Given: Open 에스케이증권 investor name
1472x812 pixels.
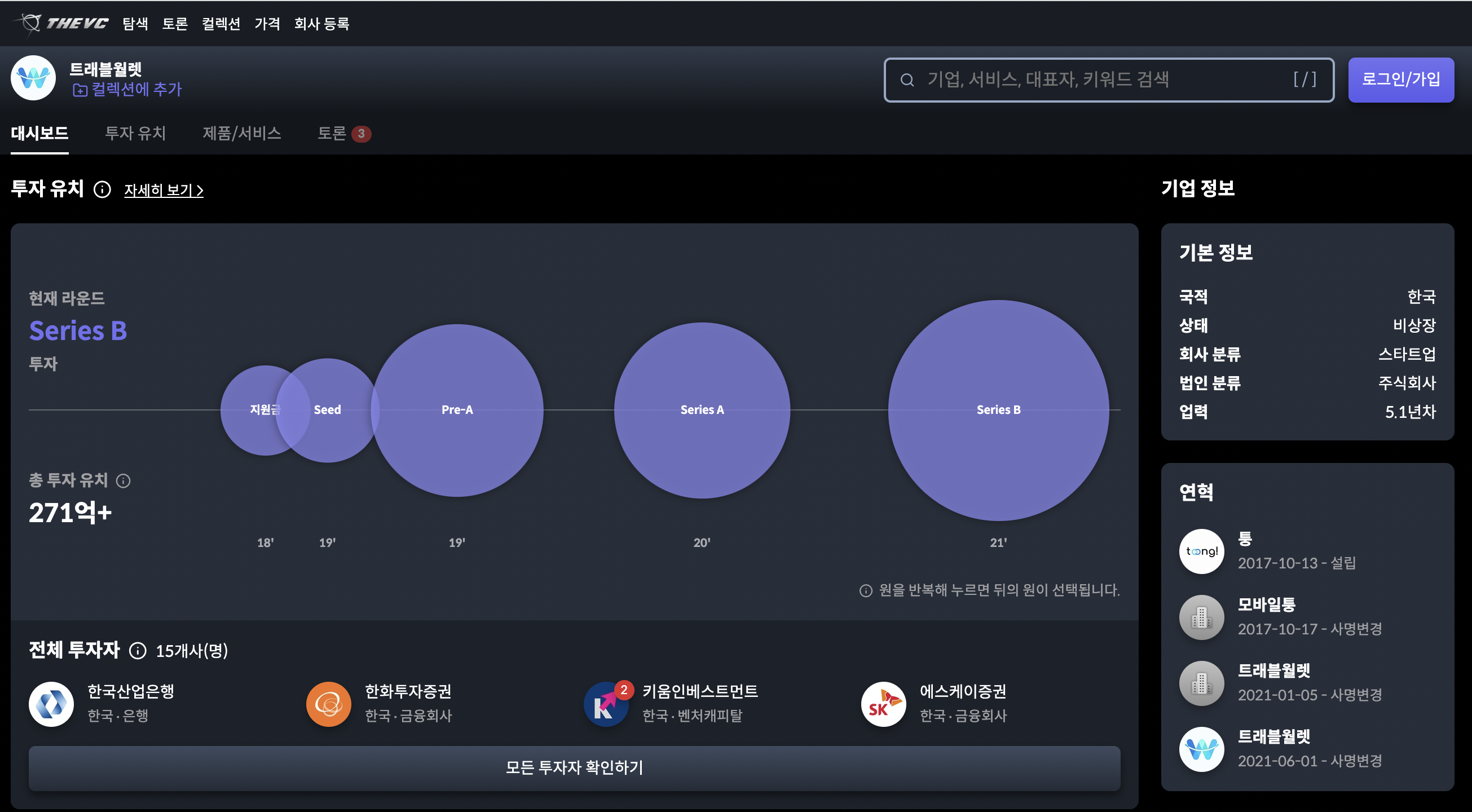Looking at the screenshot, I should point(963,691).
